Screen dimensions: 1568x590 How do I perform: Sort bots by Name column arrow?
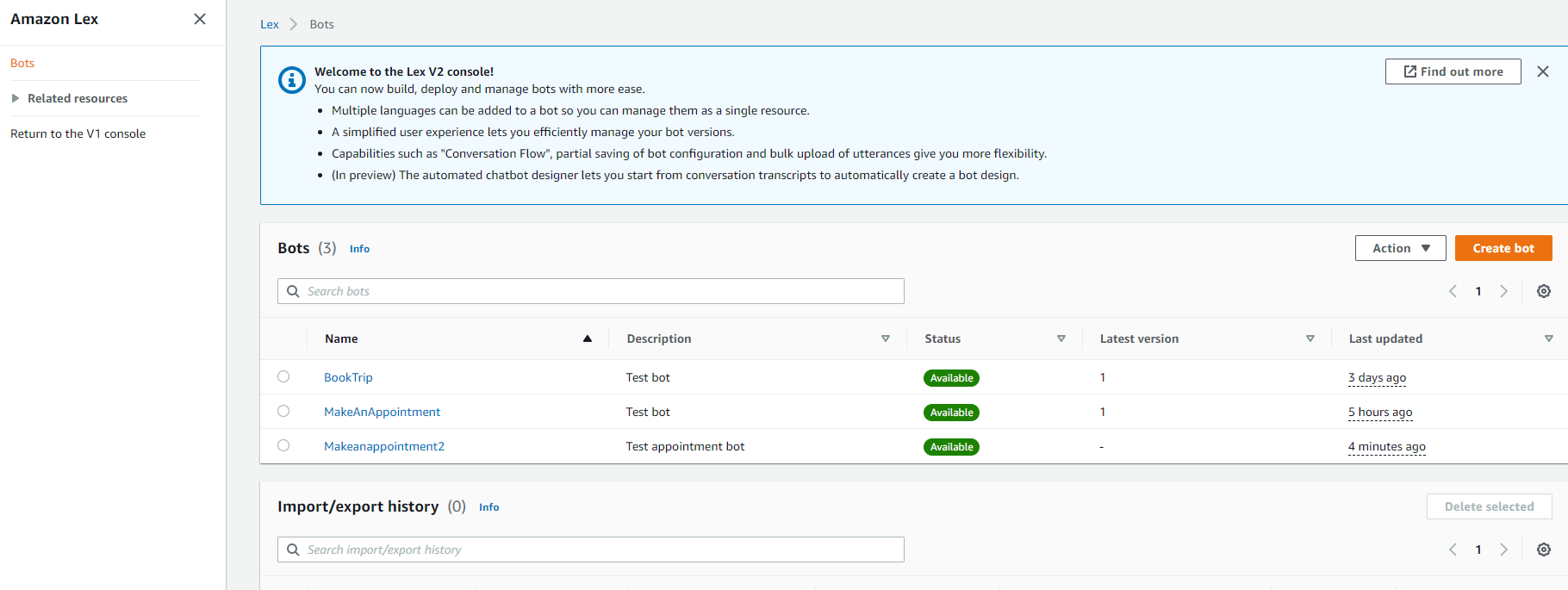[587, 338]
